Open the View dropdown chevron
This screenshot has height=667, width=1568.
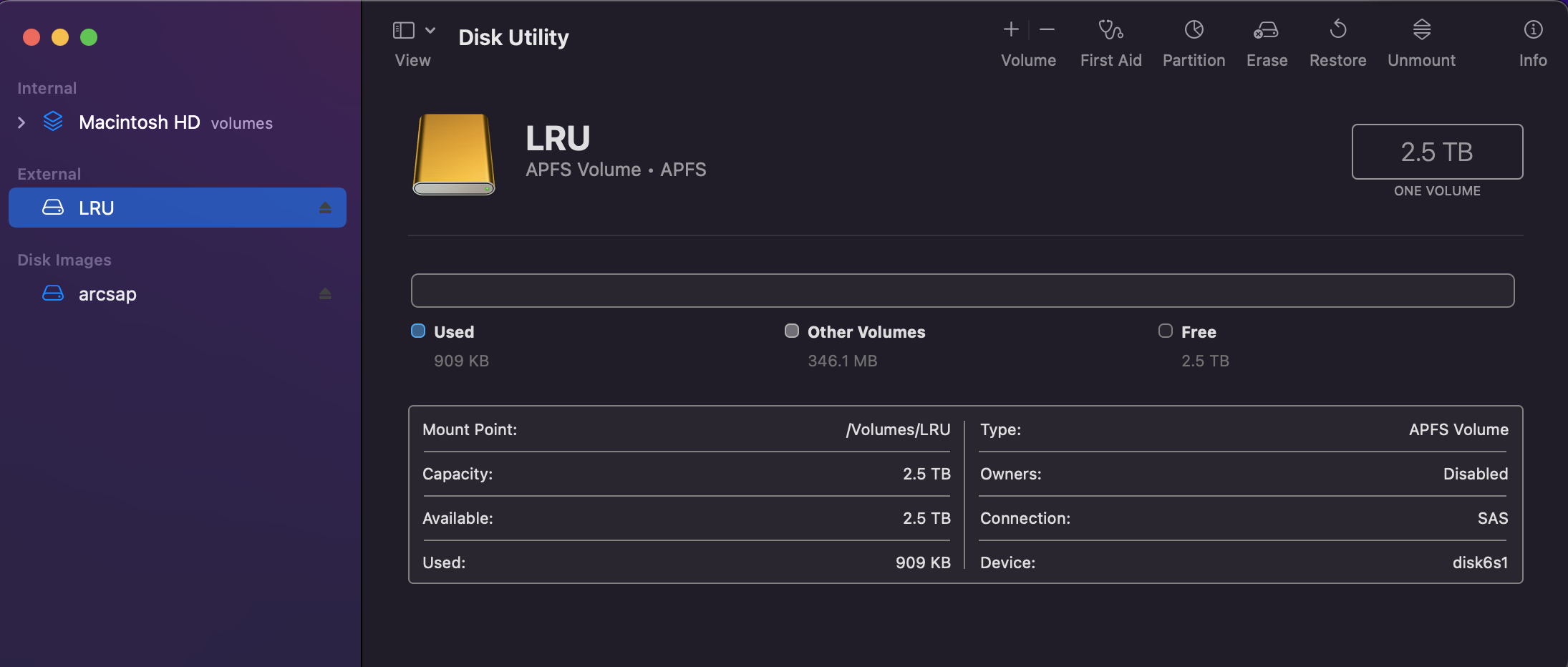(x=430, y=30)
